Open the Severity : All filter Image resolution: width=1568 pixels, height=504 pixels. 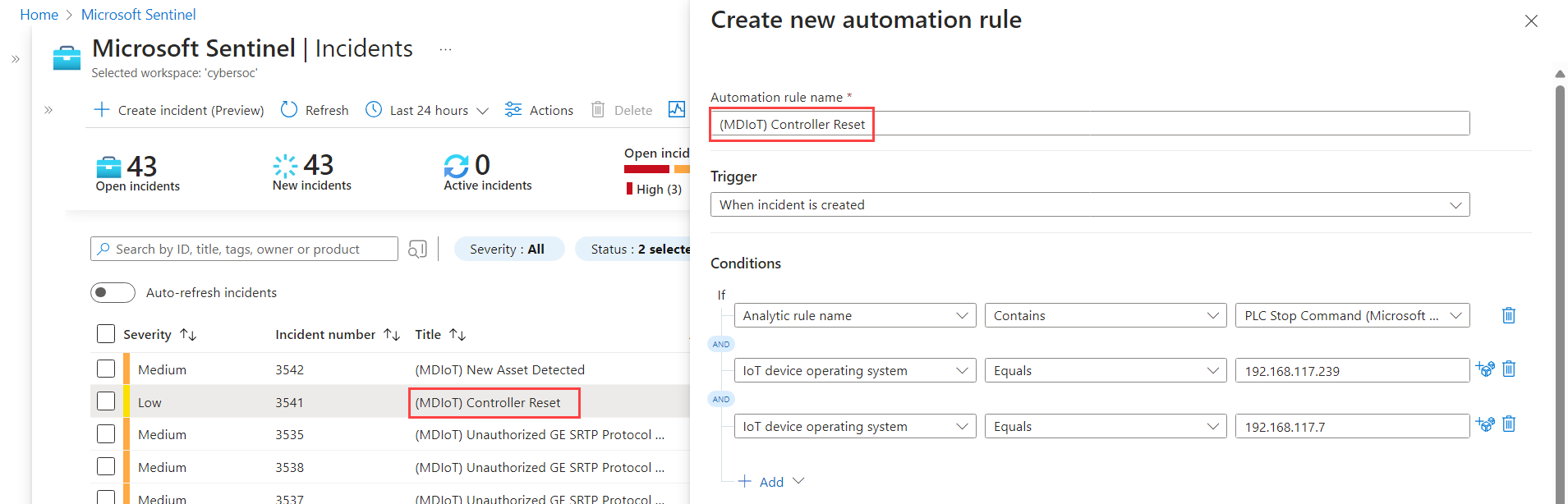tap(509, 249)
